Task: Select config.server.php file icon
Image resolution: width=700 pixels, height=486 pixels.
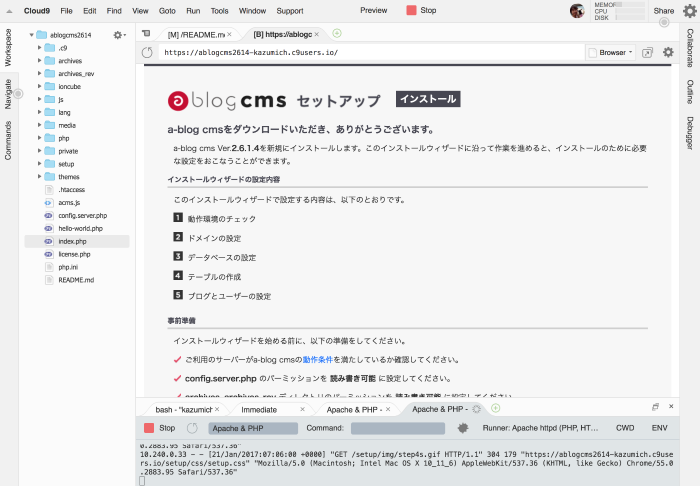Action: tap(49, 216)
